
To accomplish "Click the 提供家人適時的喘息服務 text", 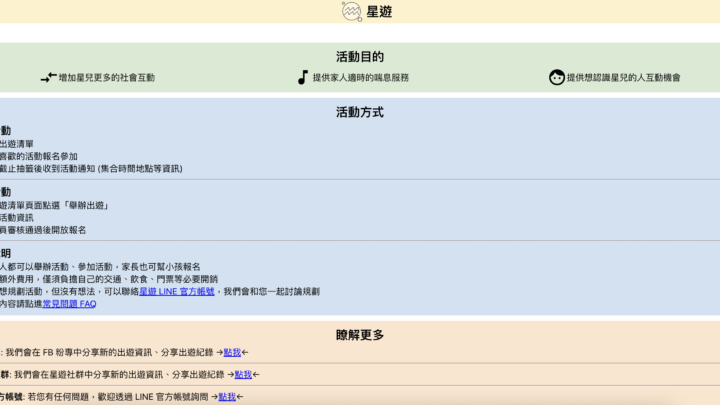I will coord(360,77).
